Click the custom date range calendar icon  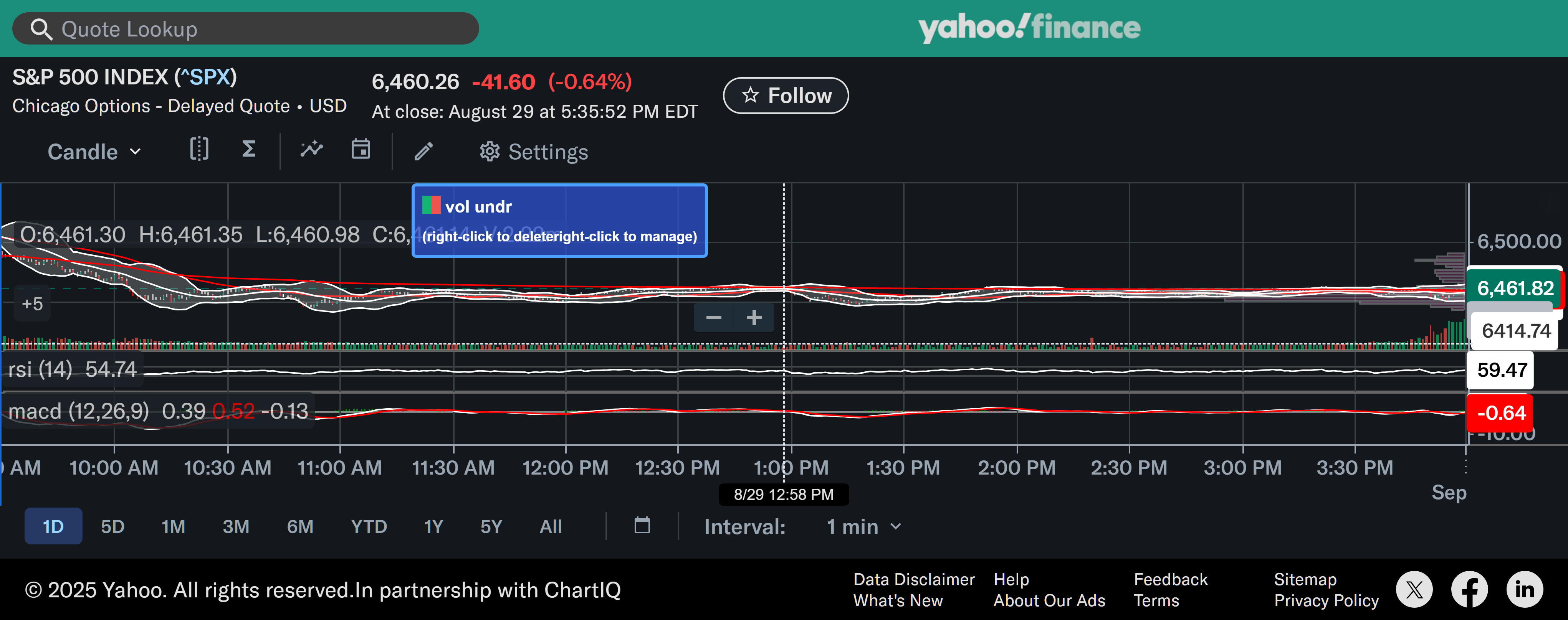tap(642, 526)
